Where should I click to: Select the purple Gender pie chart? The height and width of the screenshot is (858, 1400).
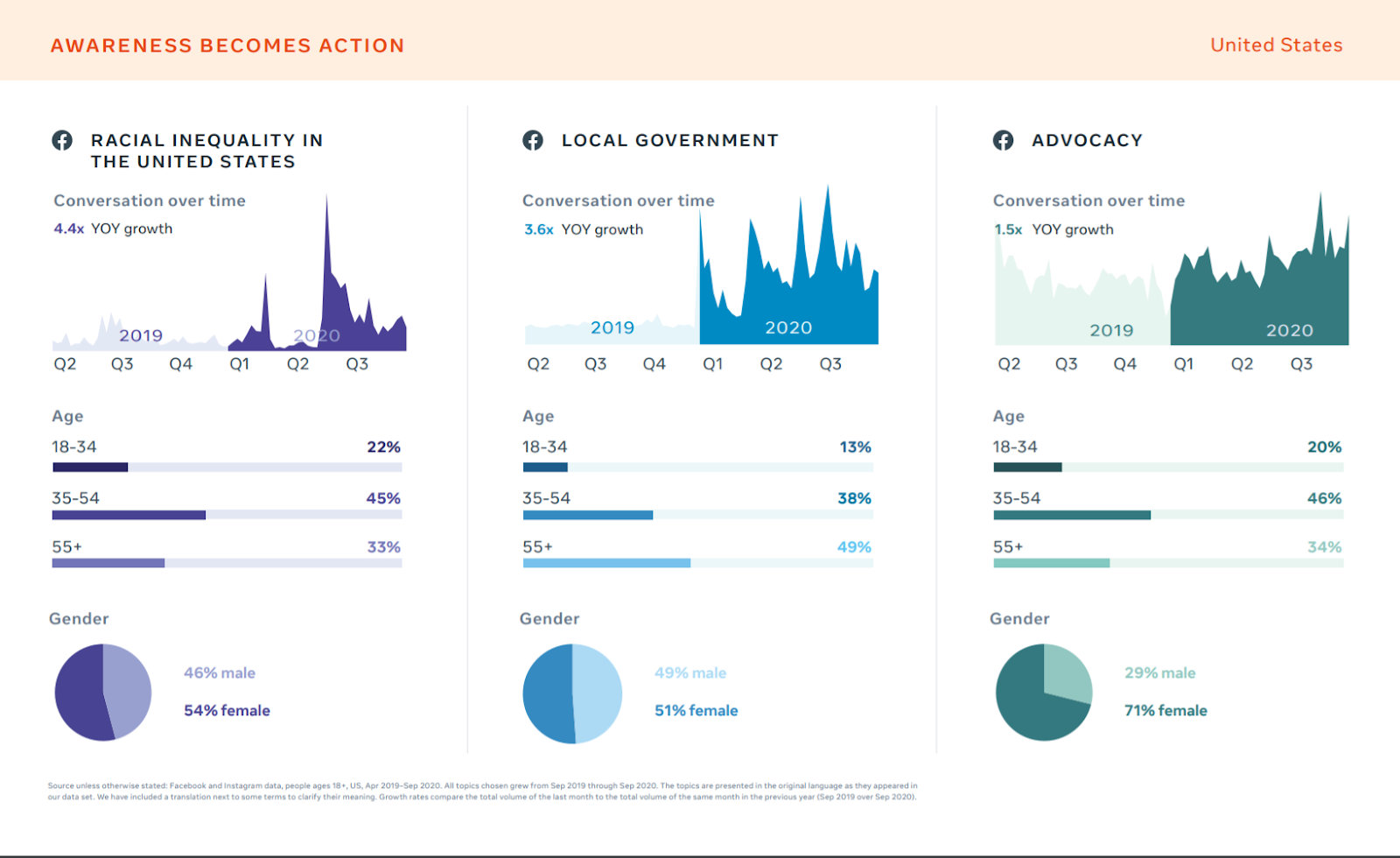click(102, 692)
